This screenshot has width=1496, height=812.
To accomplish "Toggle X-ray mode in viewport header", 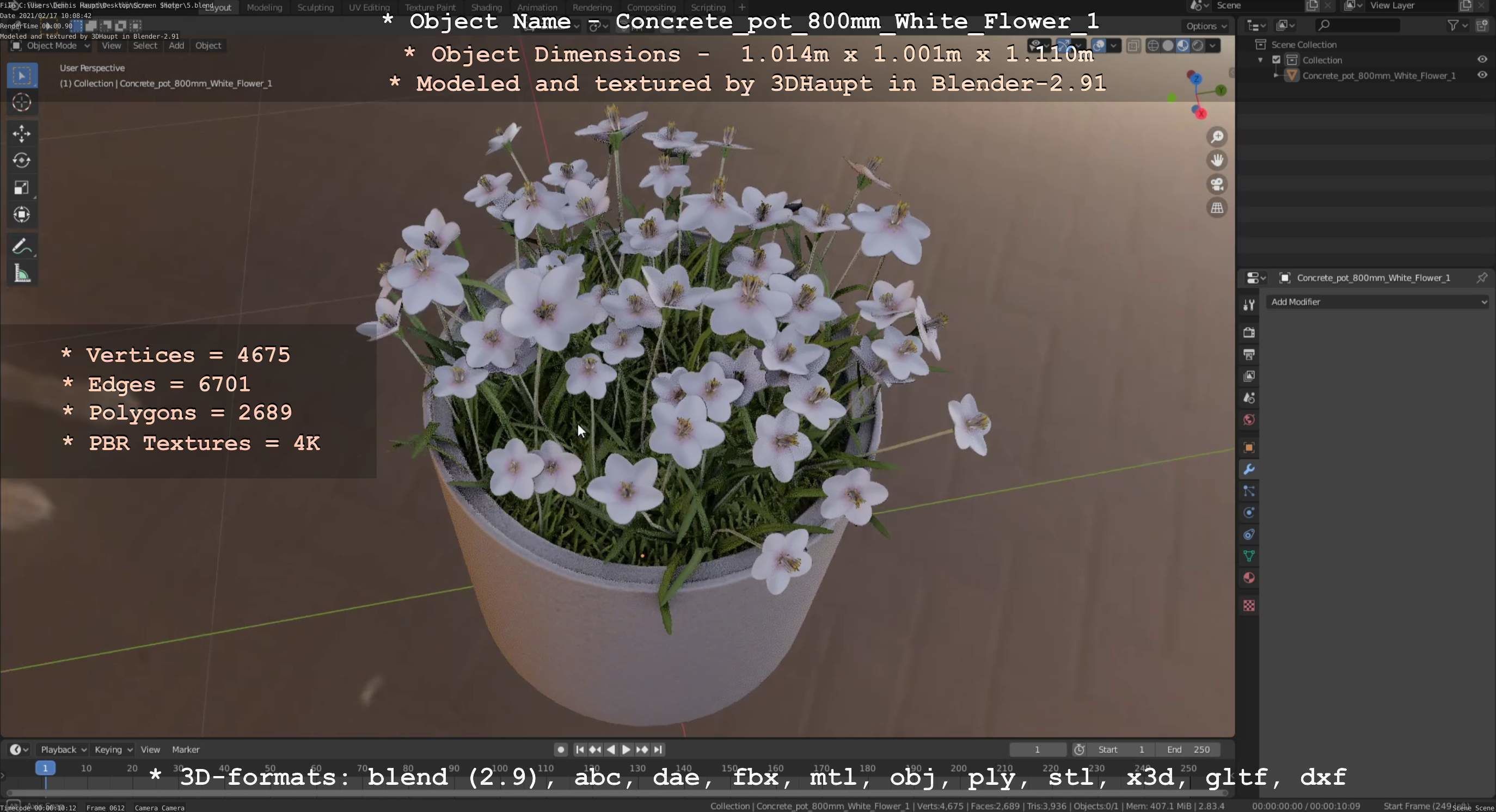I will click(1133, 46).
